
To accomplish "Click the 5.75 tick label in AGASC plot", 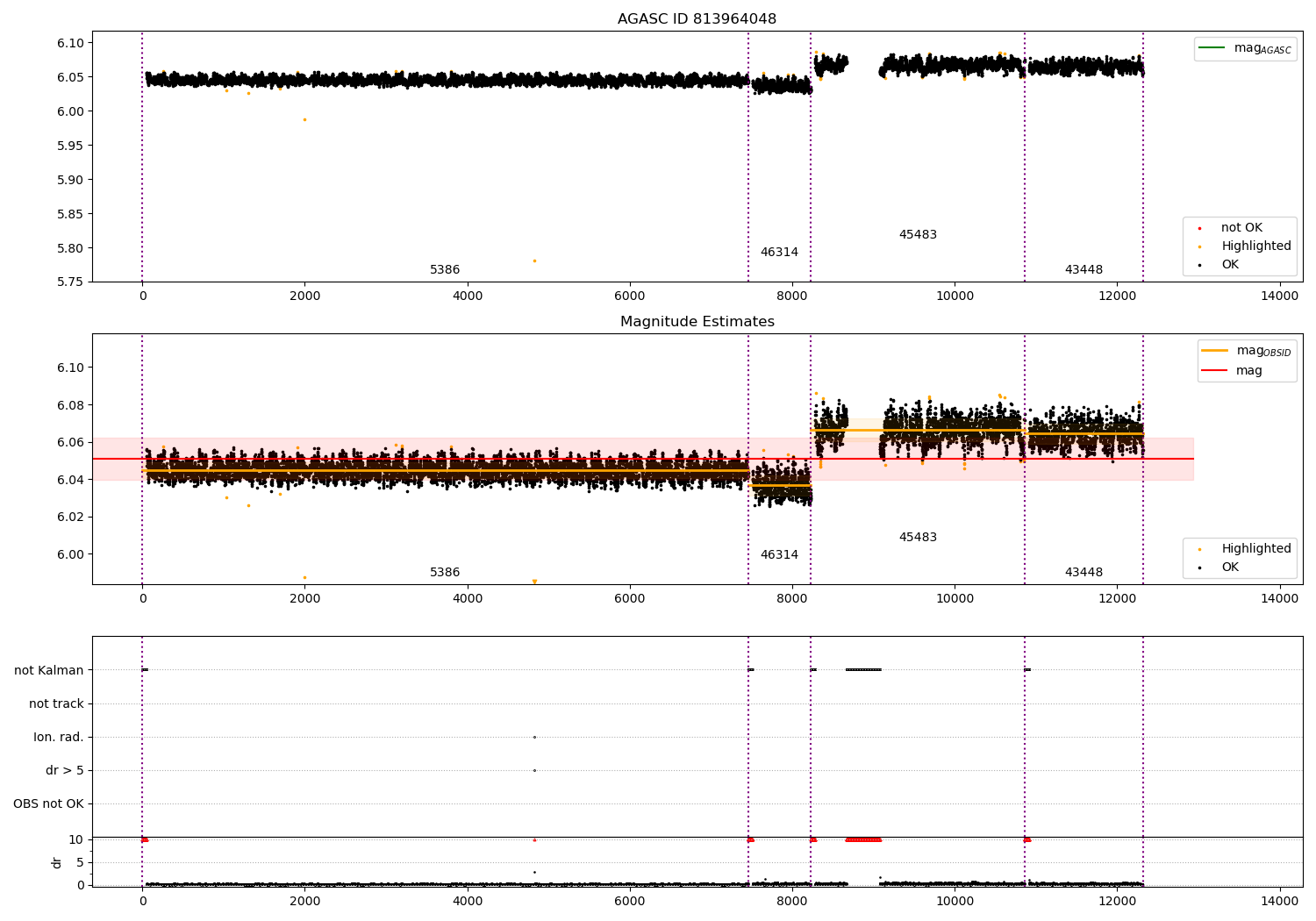I will coord(70,282).
